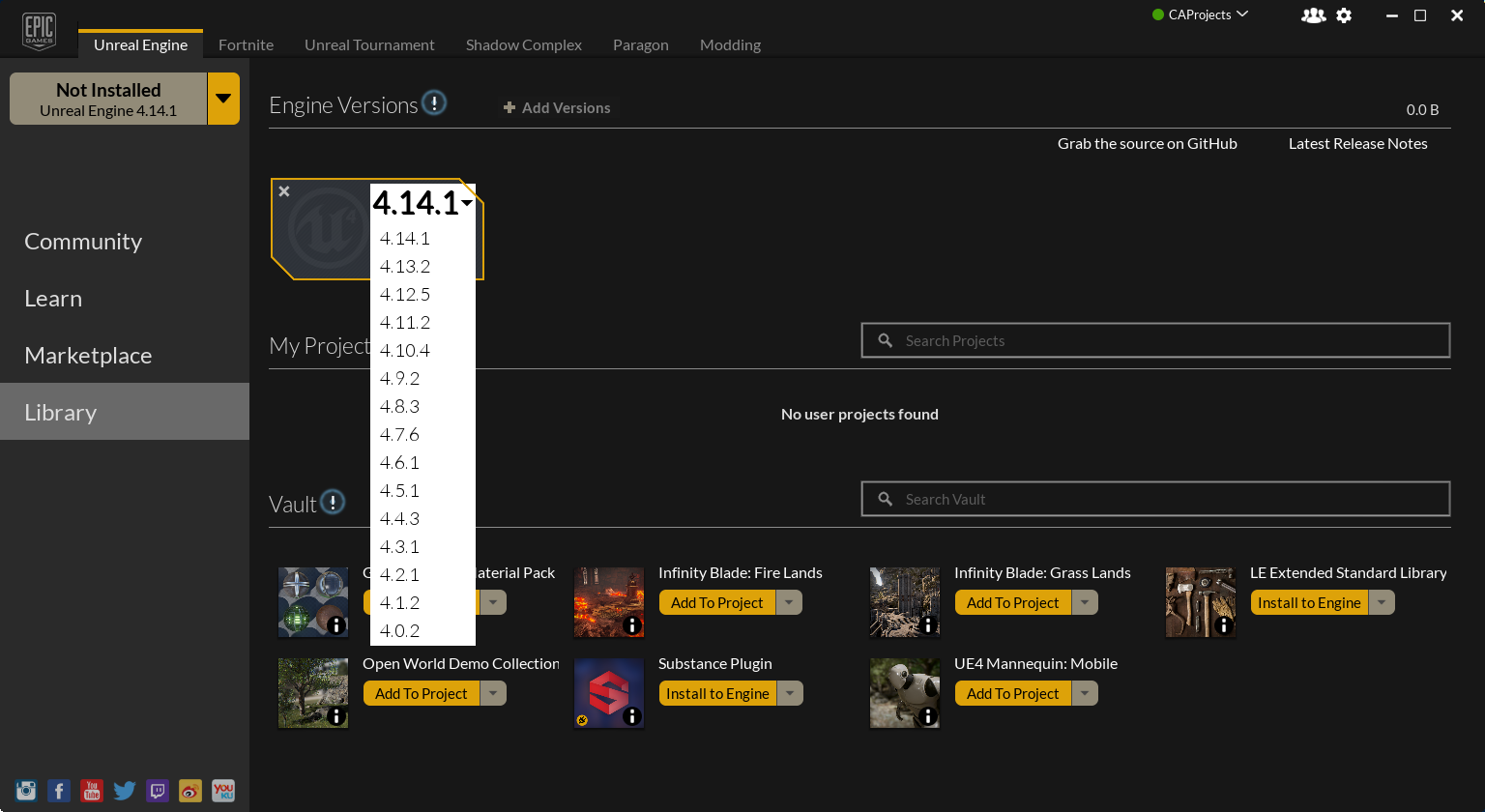Image resolution: width=1485 pixels, height=812 pixels.
Task: Open the Facebook social icon
Action: pos(59,791)
